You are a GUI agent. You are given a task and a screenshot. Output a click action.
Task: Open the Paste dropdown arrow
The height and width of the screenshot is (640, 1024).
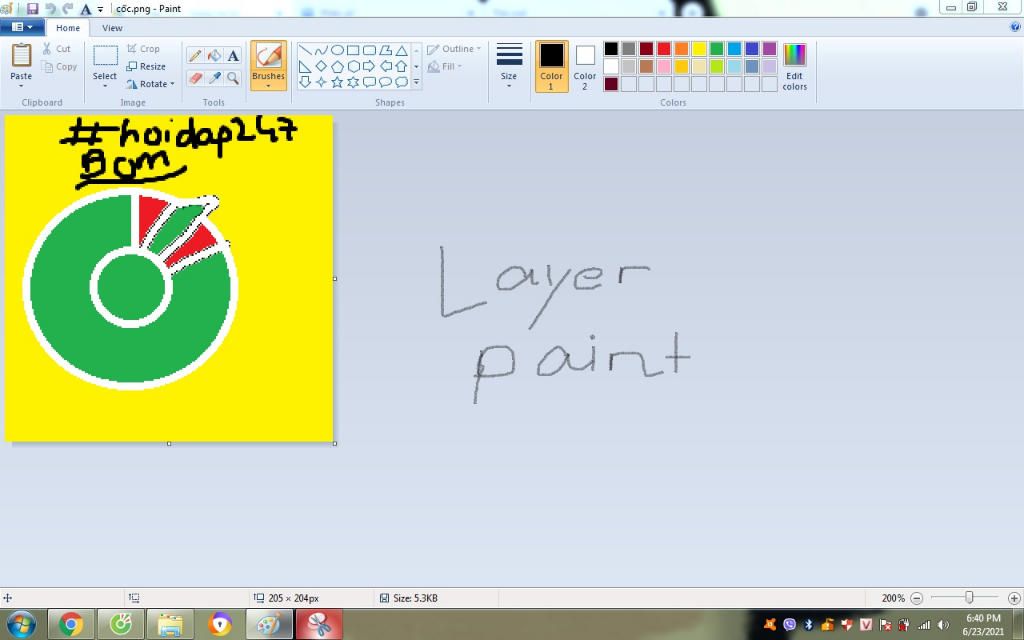(21, 86)
